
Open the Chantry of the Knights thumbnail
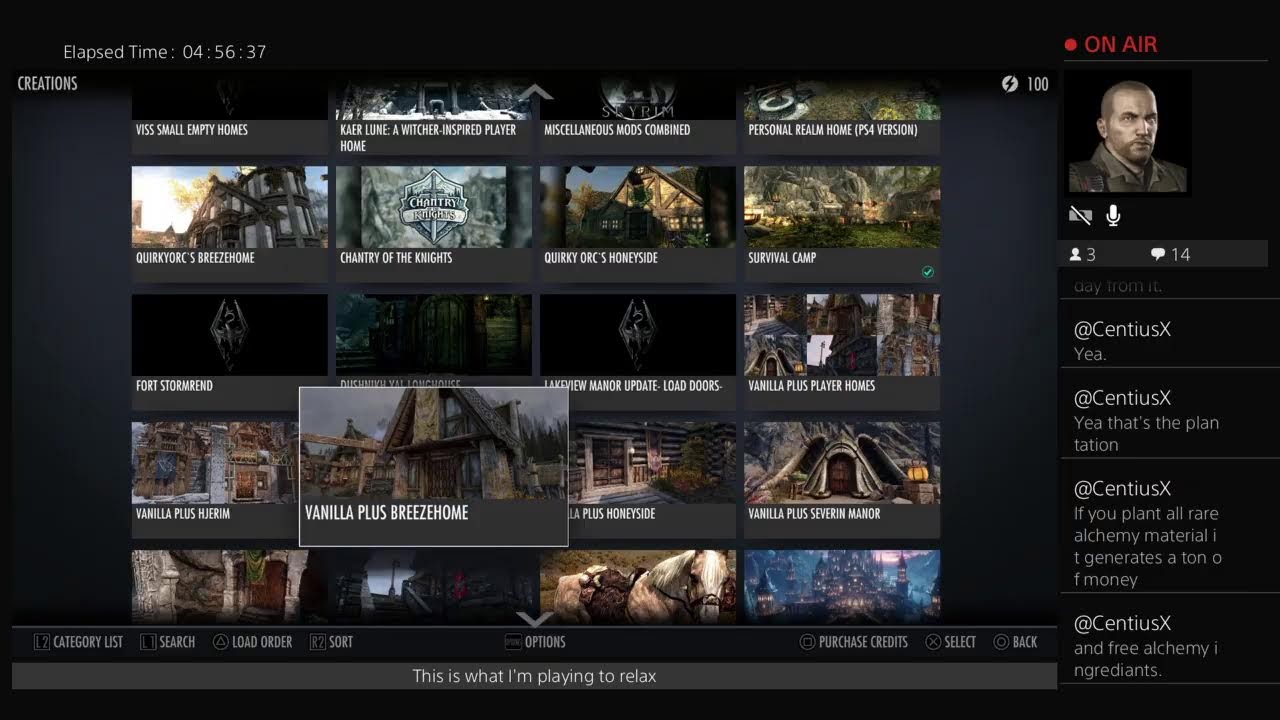point(434,207)
